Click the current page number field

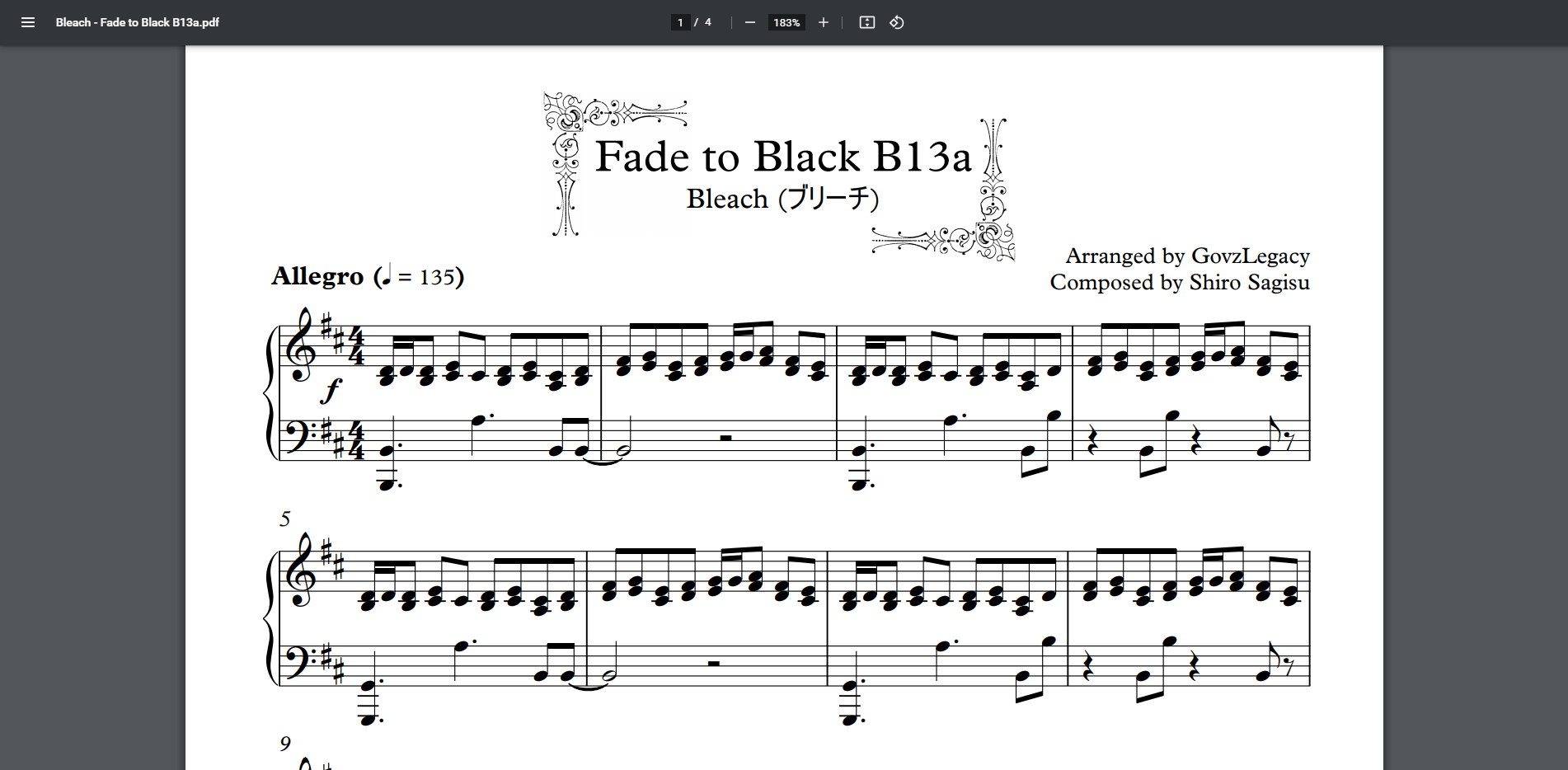680,22
